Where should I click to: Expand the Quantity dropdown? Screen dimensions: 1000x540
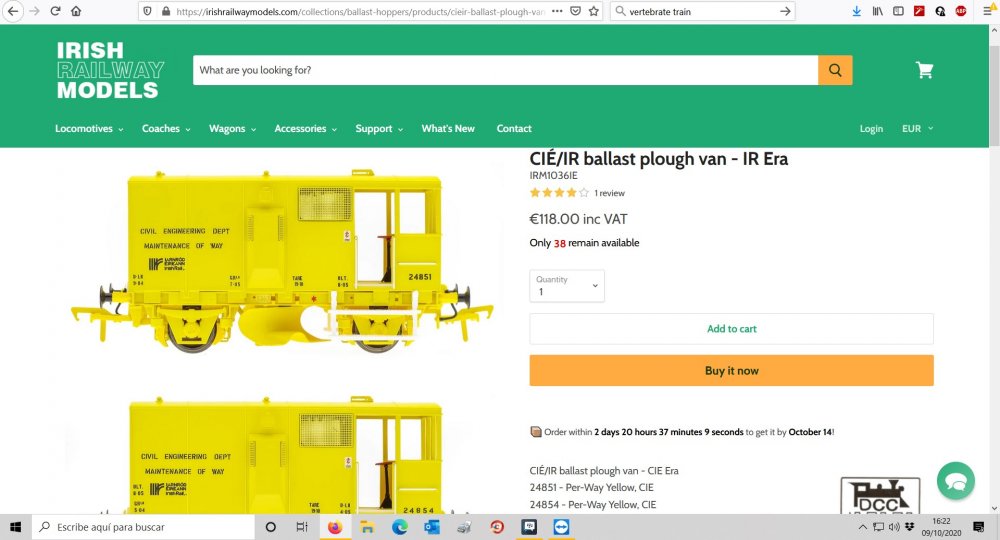click(x=567, y=286)
